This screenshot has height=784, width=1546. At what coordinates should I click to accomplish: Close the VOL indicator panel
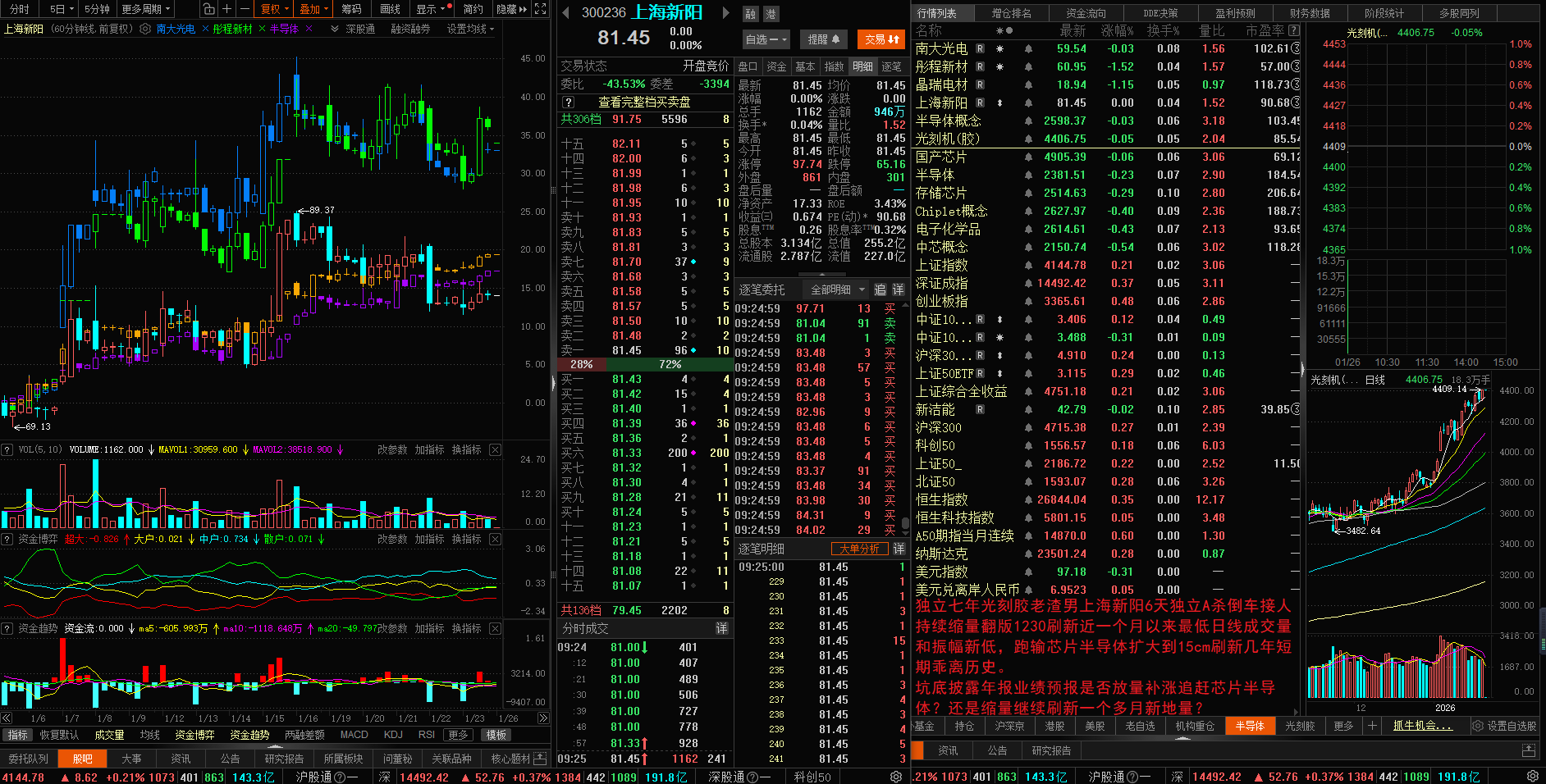tap(495, 449)
